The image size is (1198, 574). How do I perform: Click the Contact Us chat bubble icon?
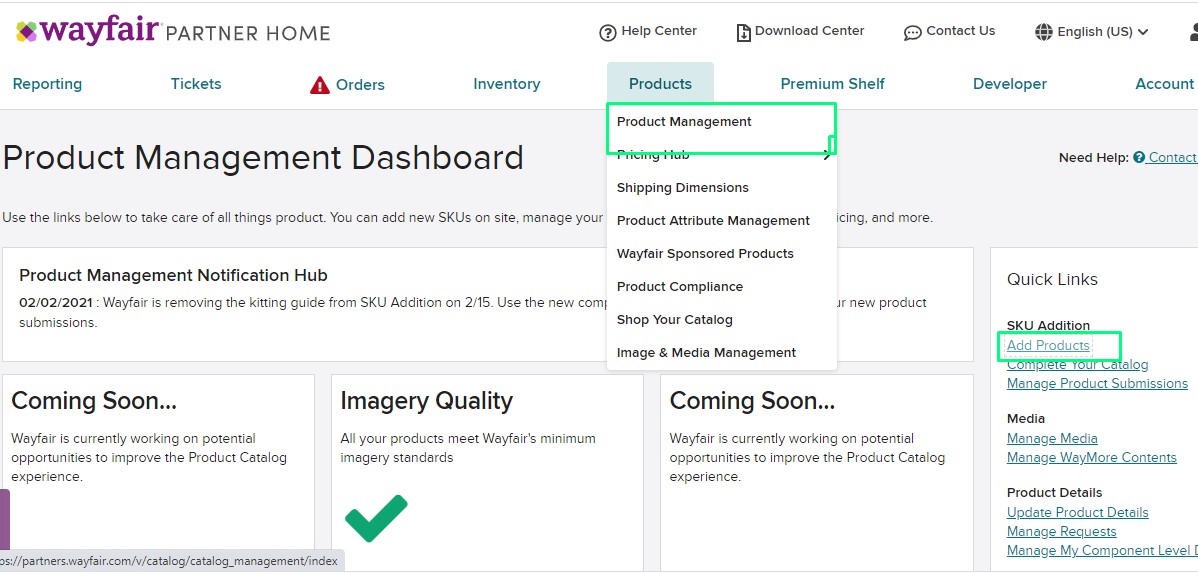tap(912, 33)
